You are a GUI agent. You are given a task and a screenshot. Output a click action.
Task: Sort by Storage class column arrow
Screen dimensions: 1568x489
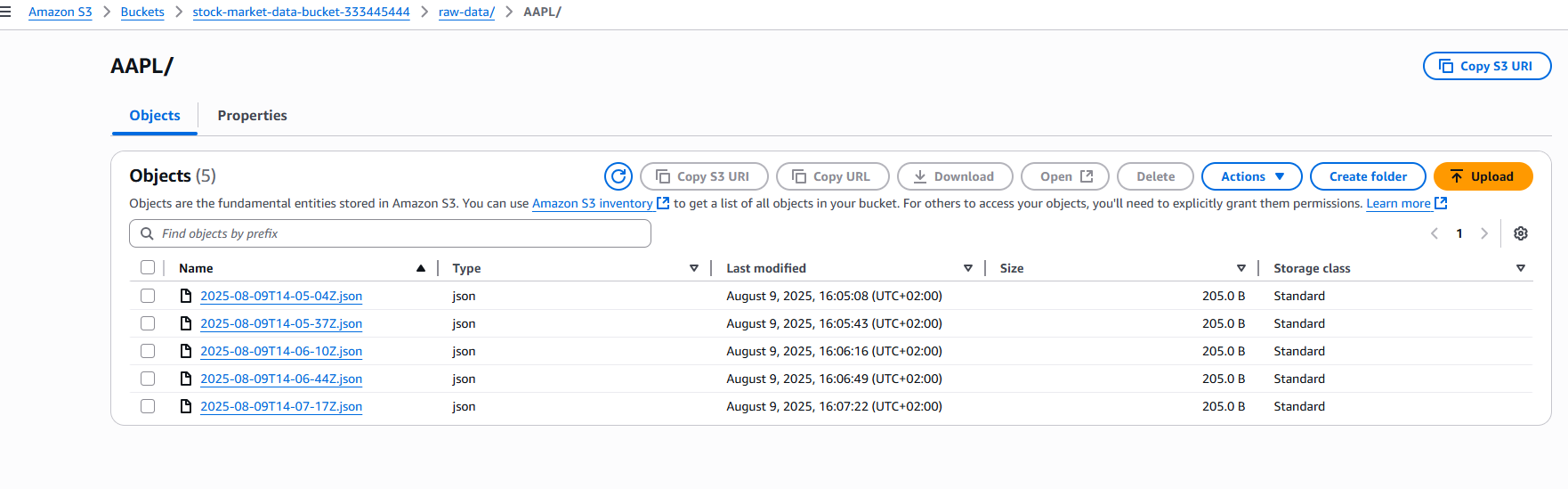[x=1521, y=268]
